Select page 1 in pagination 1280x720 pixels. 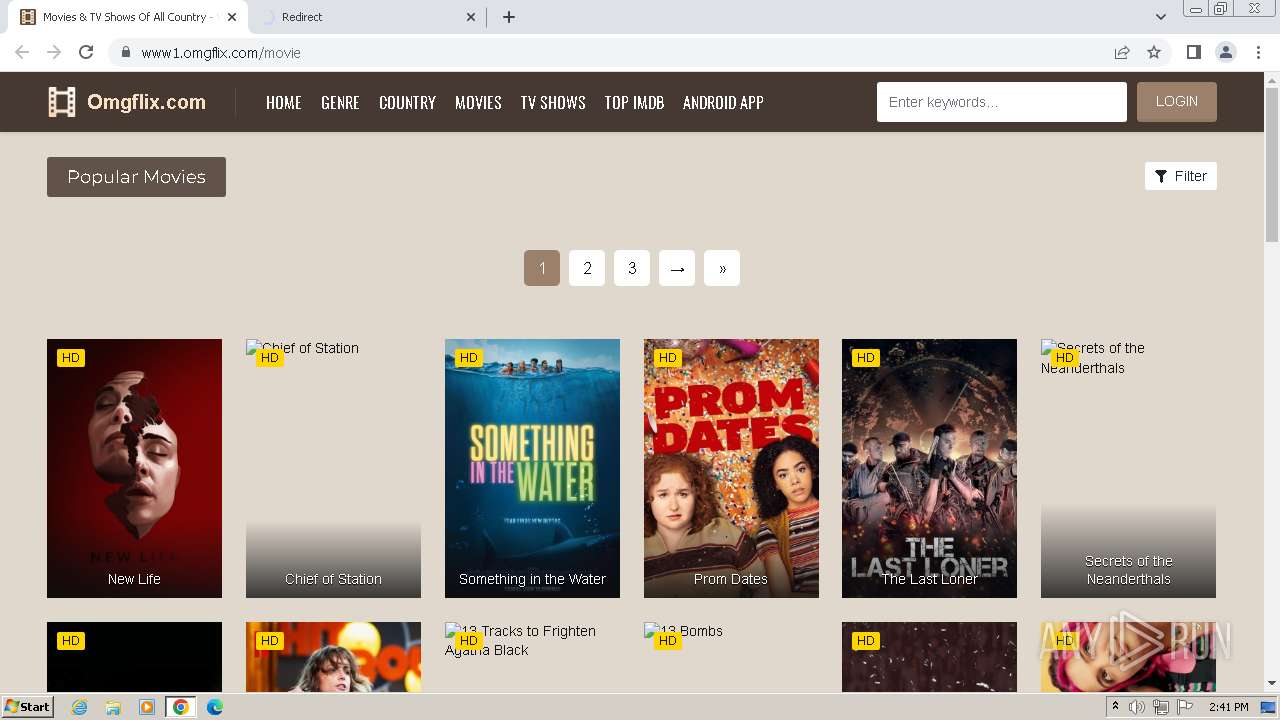click(542, 268)
